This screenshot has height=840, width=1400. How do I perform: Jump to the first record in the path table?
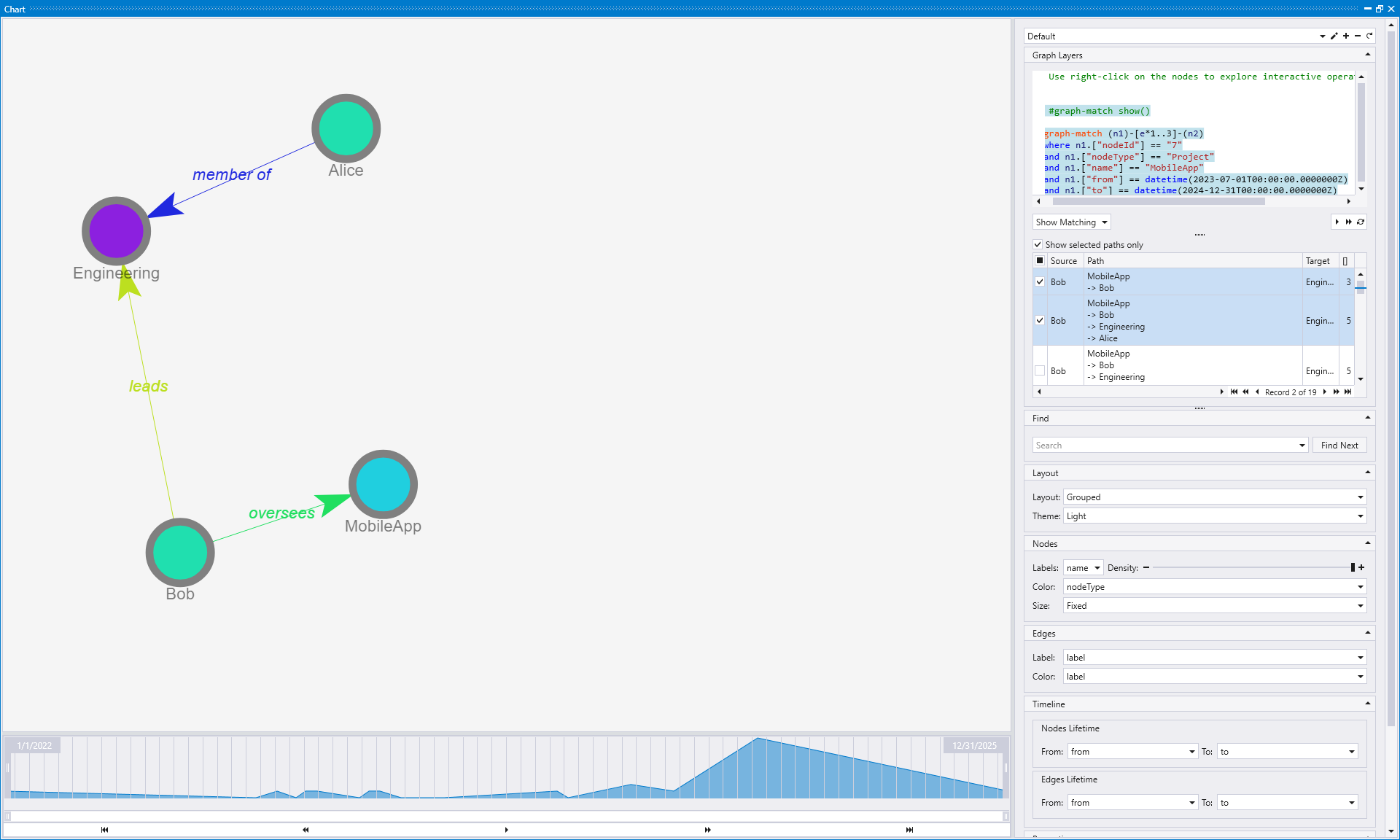pos(1234,392)
